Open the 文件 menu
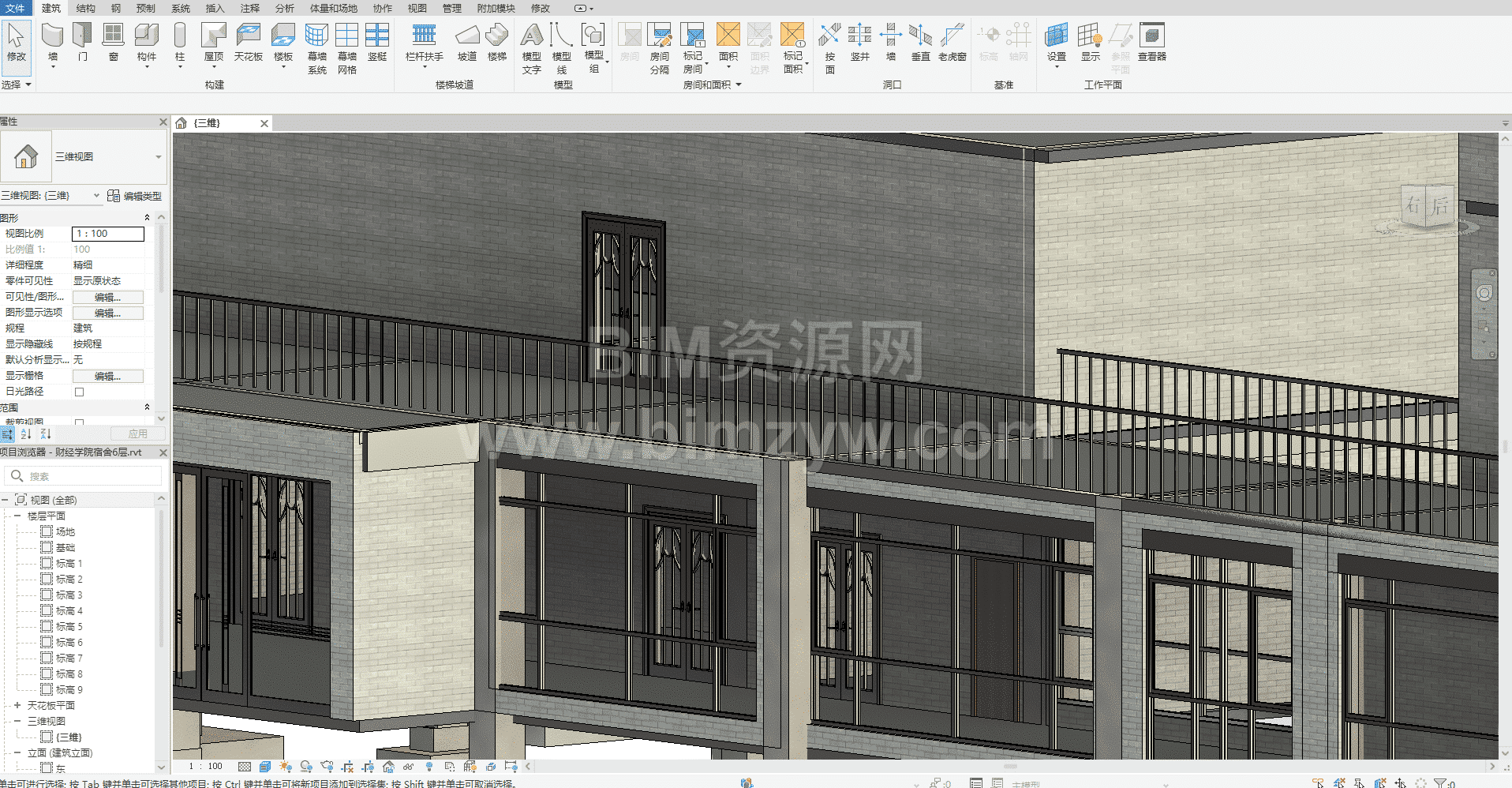Viewport: 1512px width, 788px height. tap(15, 8)
